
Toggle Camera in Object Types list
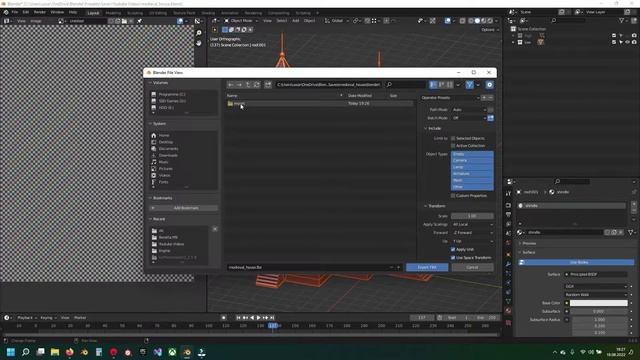point(472,160)
